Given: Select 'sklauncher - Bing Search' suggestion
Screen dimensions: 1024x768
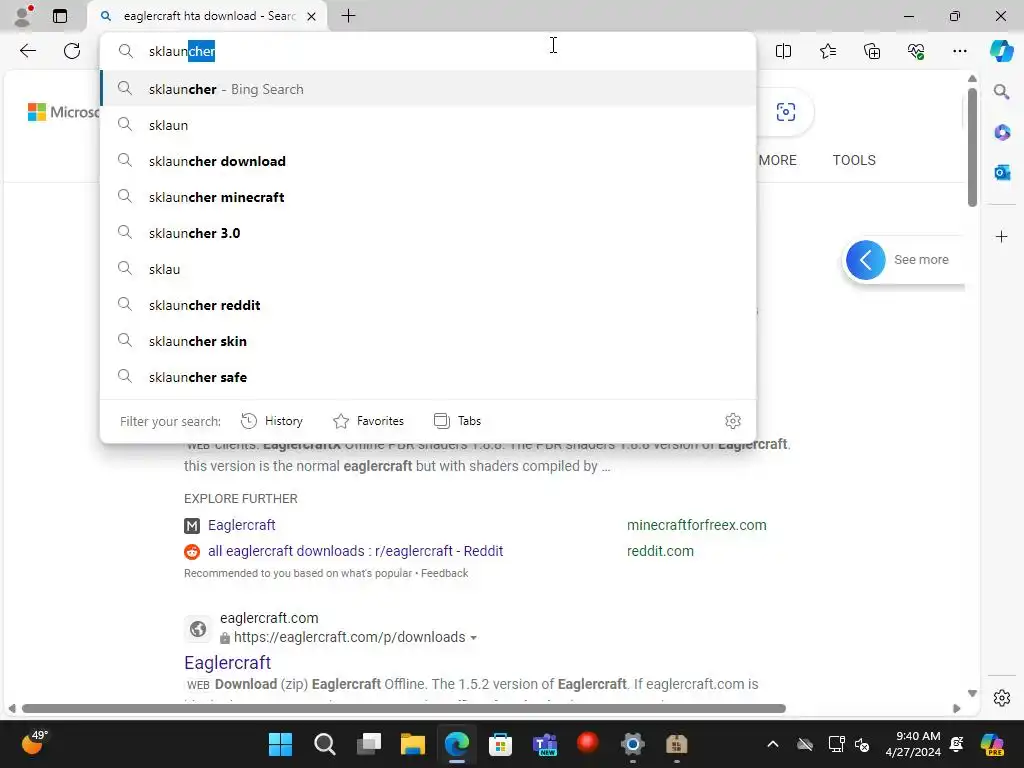Looking at the screenshot, I should (428, 89).
